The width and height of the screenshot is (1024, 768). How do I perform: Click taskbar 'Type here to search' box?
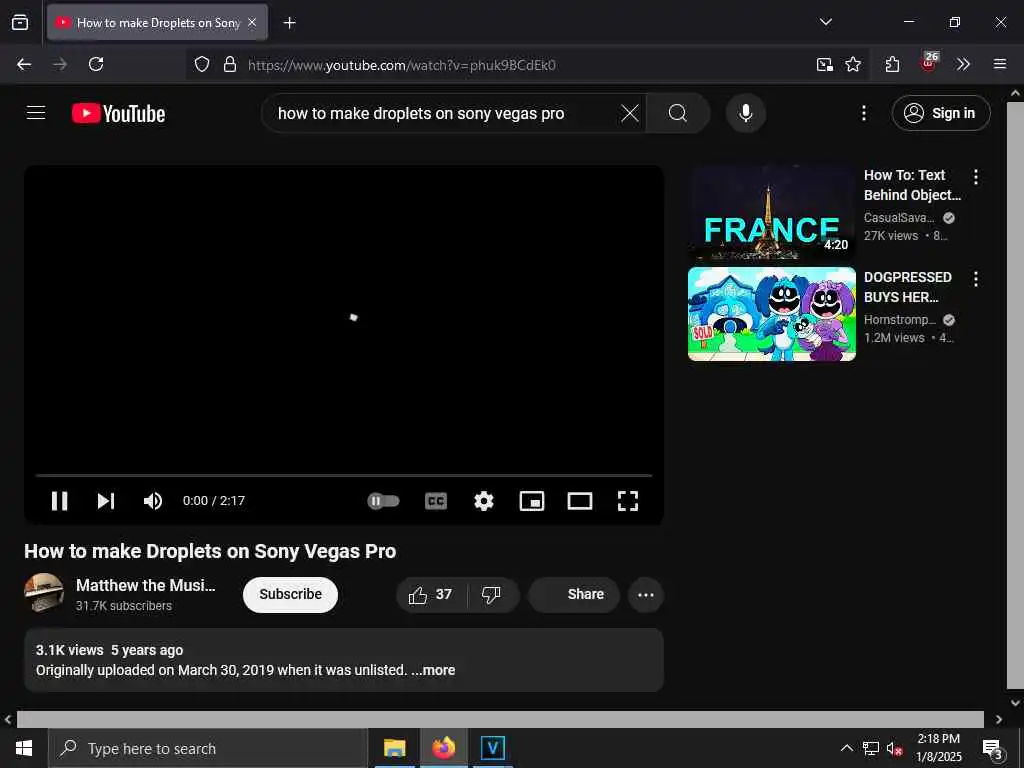208,748
